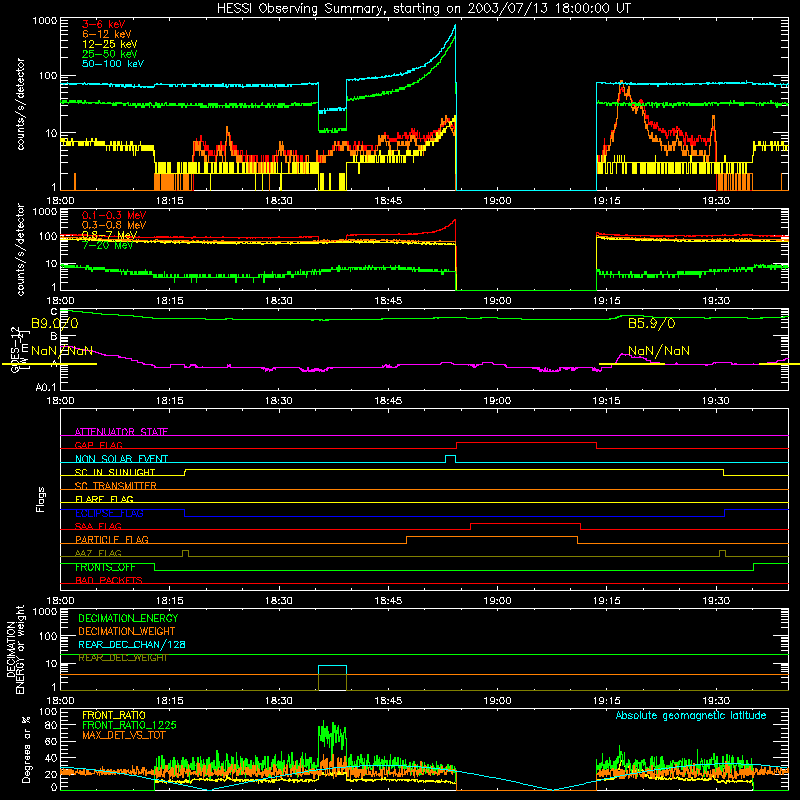Click the 19:30 tick under the decimation panel
800x800 pixels.
(716, 701)
